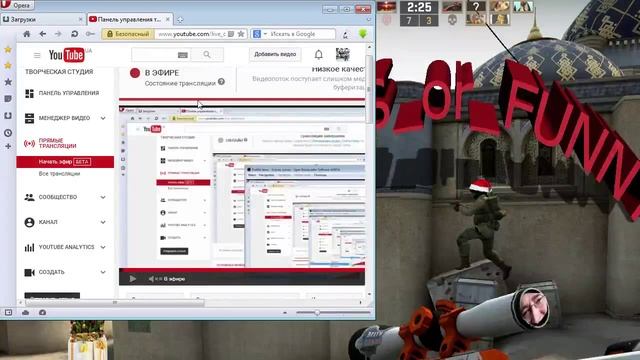Mute the live preview player volume

151,279
